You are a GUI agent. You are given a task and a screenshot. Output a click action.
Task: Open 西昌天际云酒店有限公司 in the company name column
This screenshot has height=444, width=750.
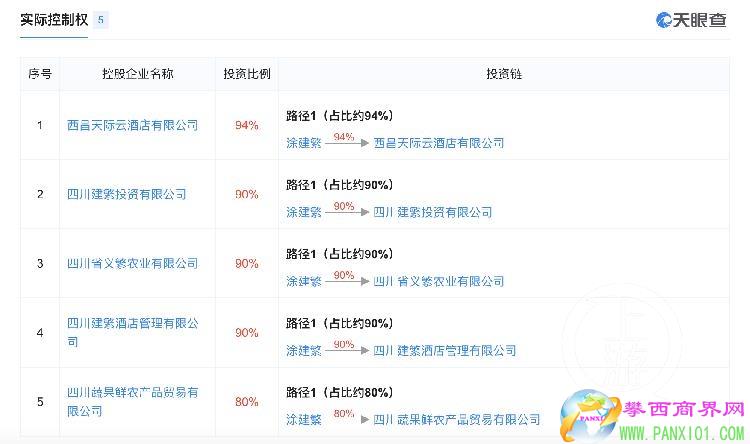pos(132,125)
